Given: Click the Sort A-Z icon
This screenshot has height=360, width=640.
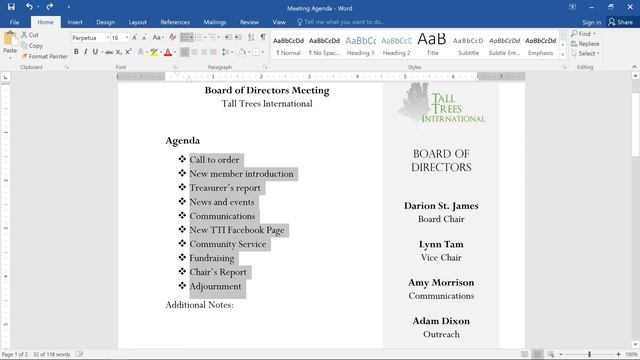Looking at the screenshot, I should click(251, 38).
